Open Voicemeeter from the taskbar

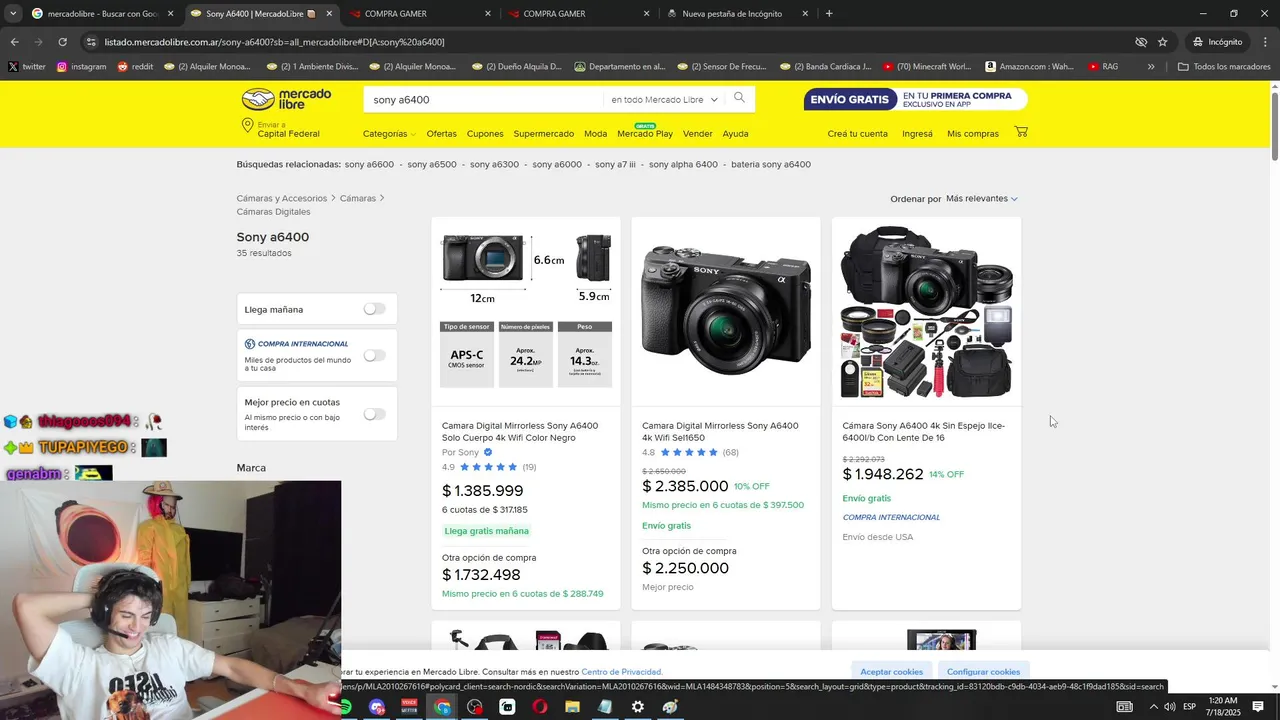409,707
